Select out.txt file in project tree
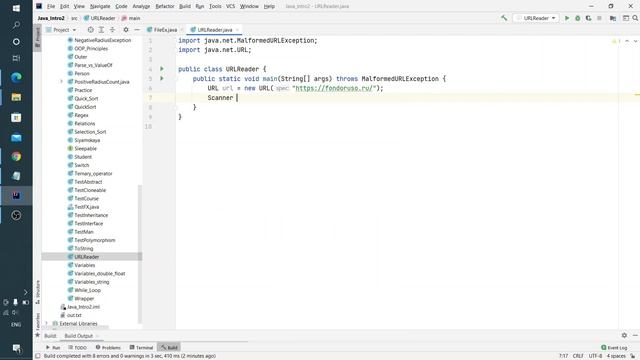This screenshot has width=640, height=360. [x=74, y=315]
